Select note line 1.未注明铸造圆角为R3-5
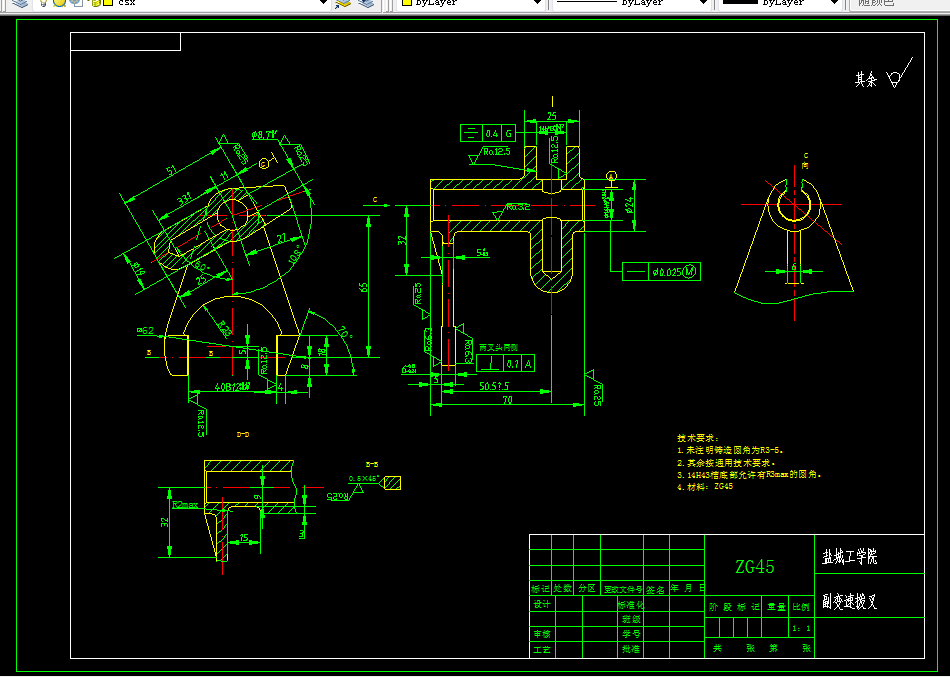The image size is (950, 677). 731,450
